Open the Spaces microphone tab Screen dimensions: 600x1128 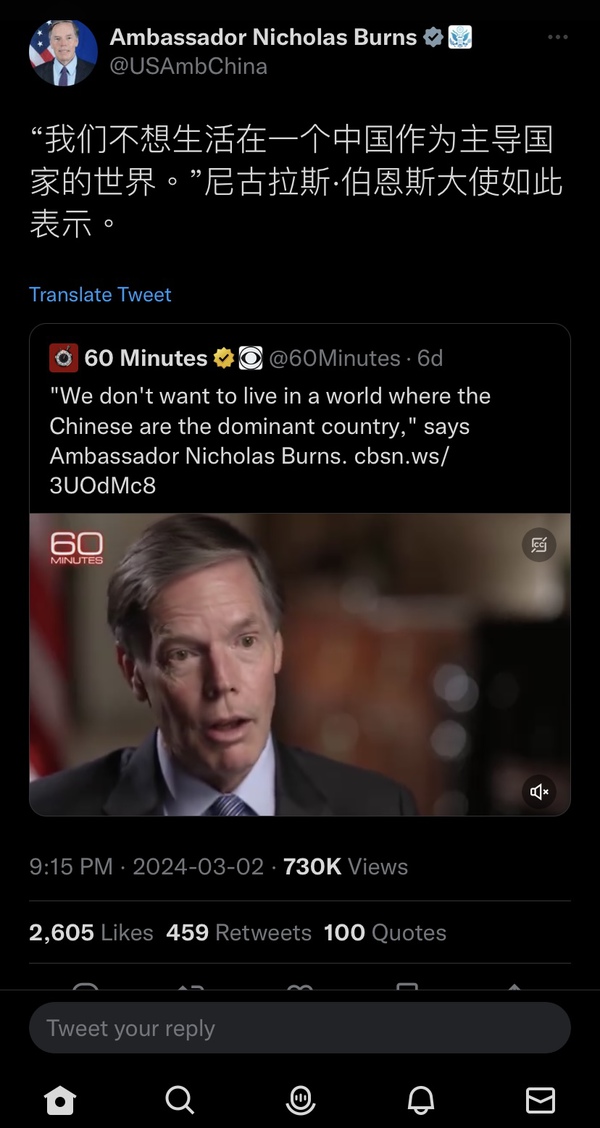point(300,1100)
